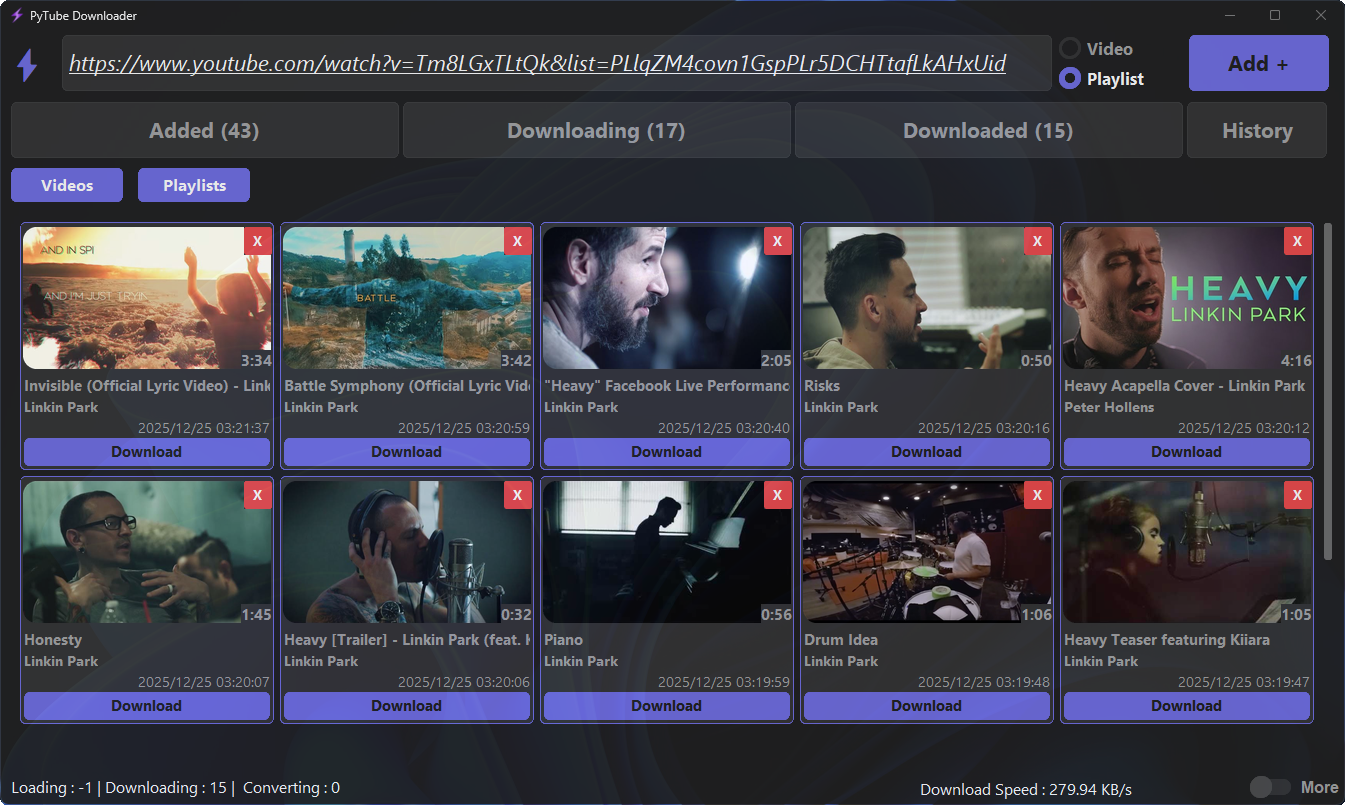
Task: Click the "Drum Idea" video title
Action: pos(841,640)
